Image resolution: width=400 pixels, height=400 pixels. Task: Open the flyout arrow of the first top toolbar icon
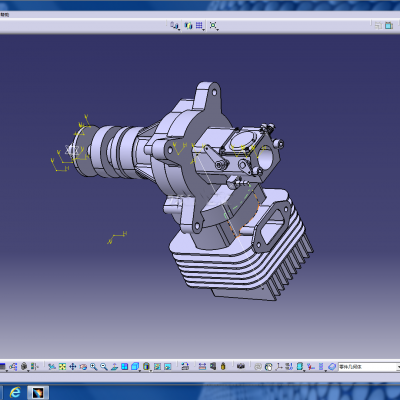(179, 30)
